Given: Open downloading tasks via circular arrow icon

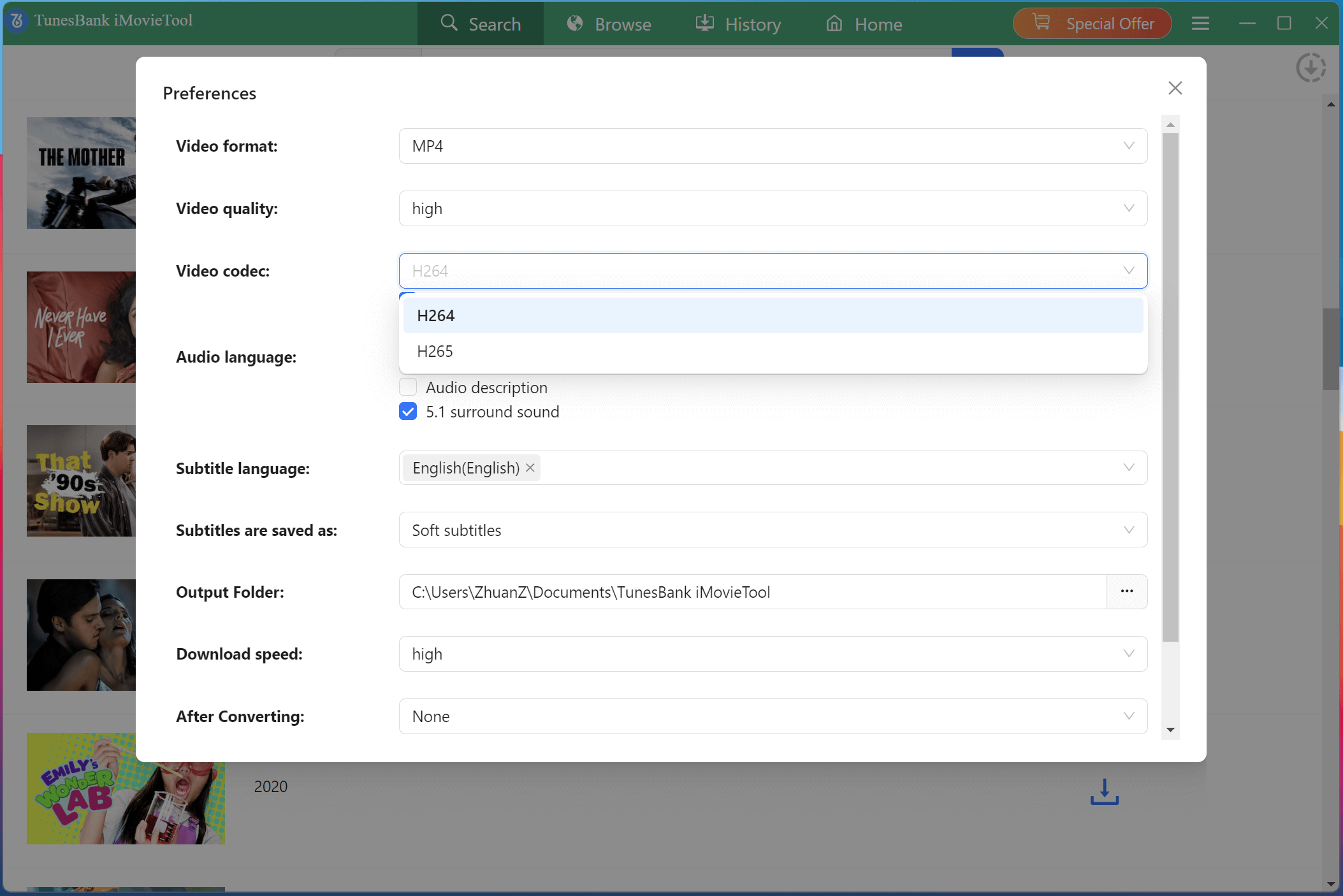Looking at the screenshot, I should coord(1310,67).
